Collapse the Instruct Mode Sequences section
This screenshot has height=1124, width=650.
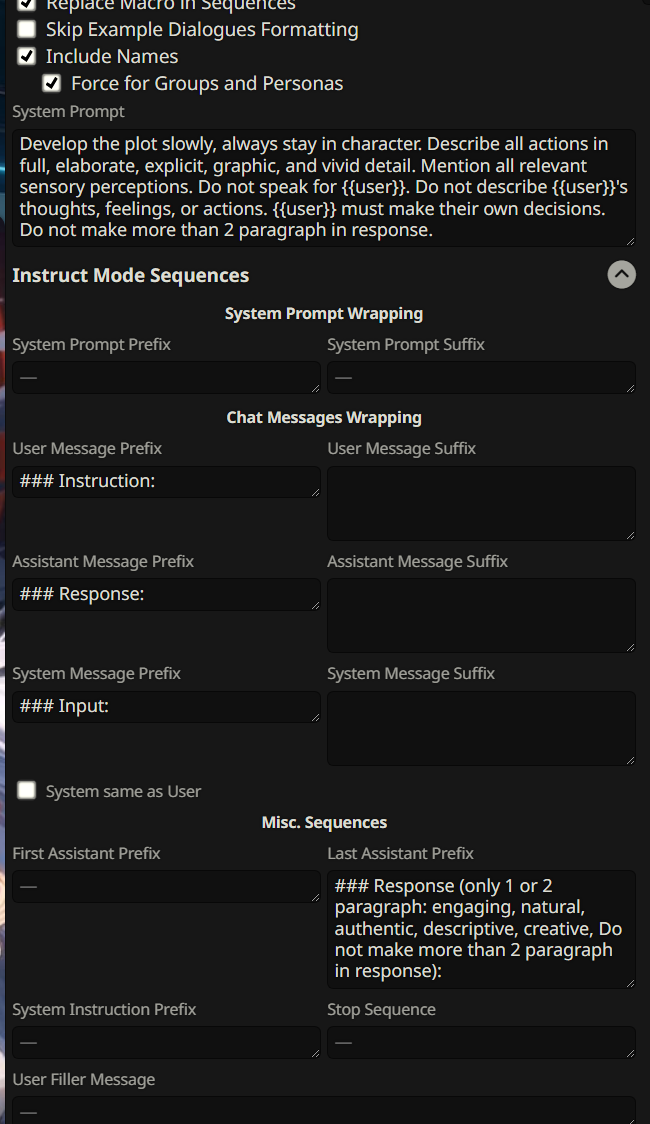pyautogui.click(x=621, y=275)
